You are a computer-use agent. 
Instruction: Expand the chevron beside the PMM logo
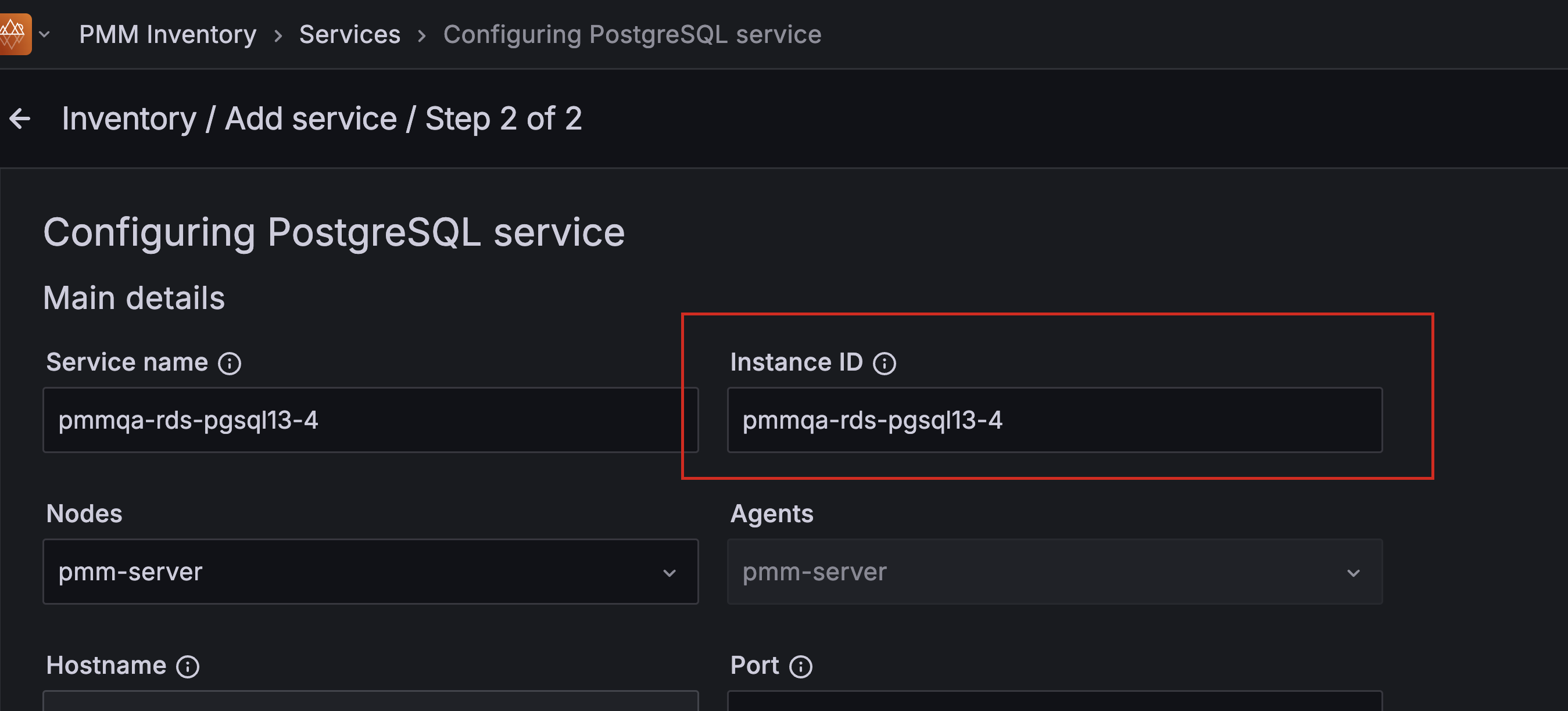(45, 34)
